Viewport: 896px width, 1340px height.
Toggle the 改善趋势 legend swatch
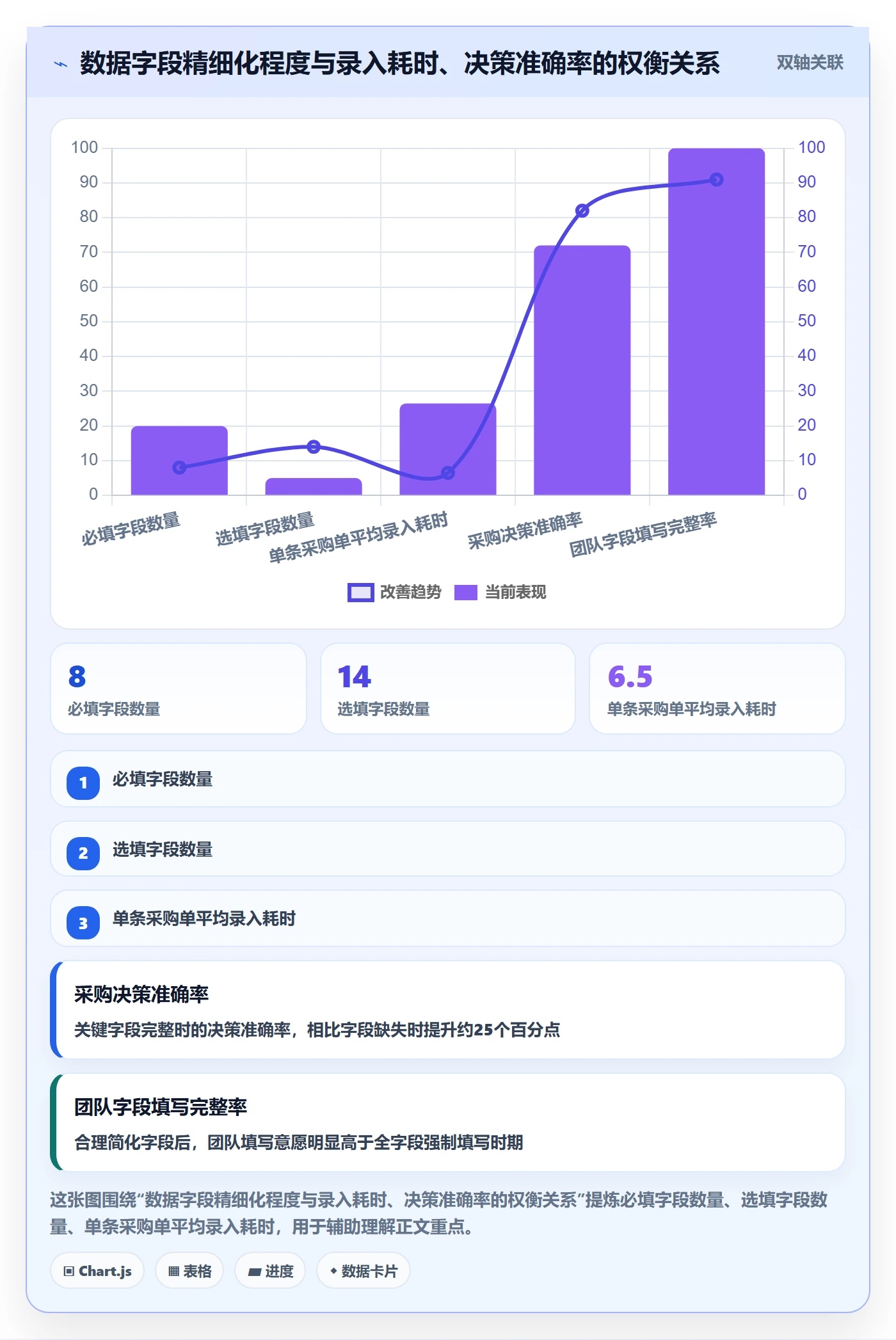[x=360, y=593]
